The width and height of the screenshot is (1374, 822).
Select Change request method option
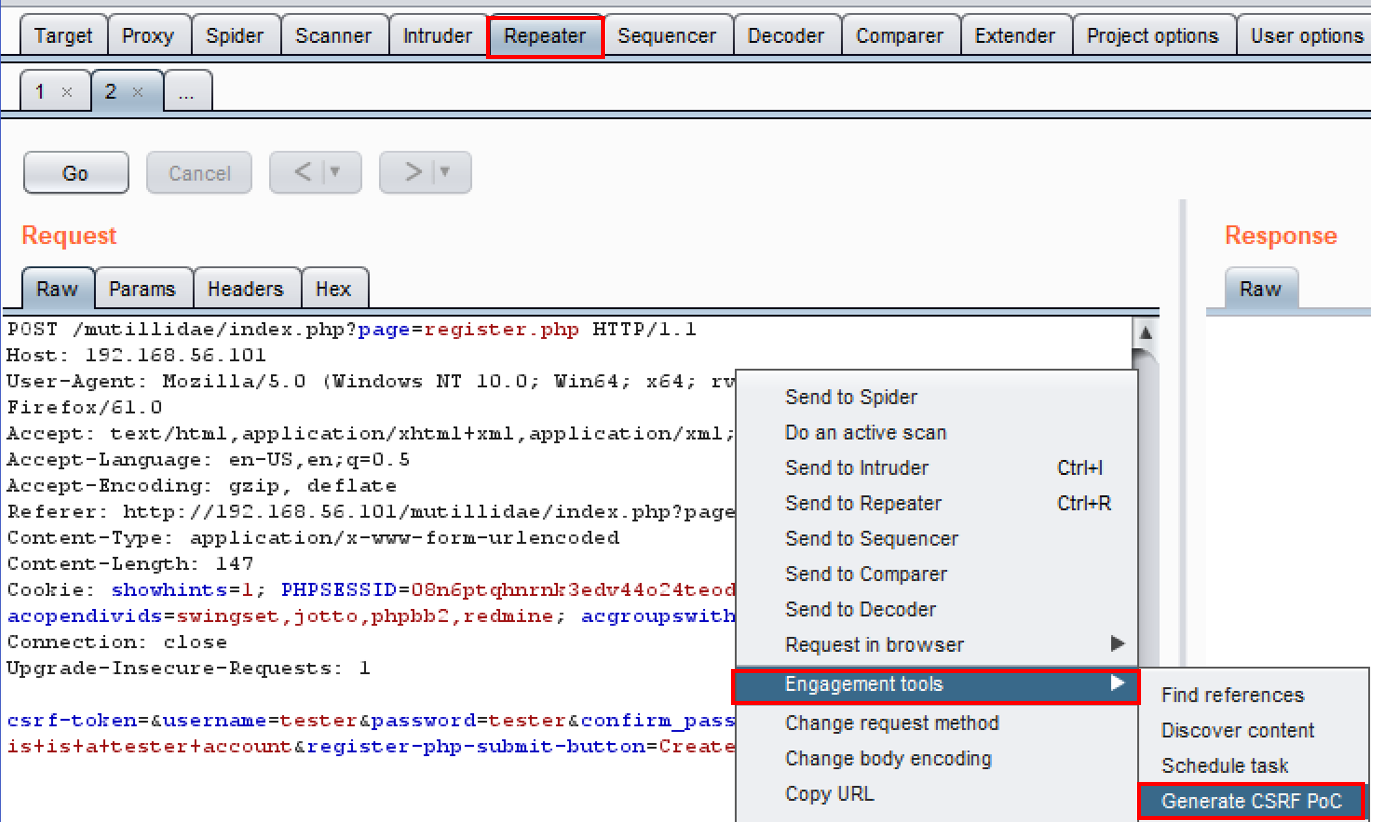tap(891, 723)
